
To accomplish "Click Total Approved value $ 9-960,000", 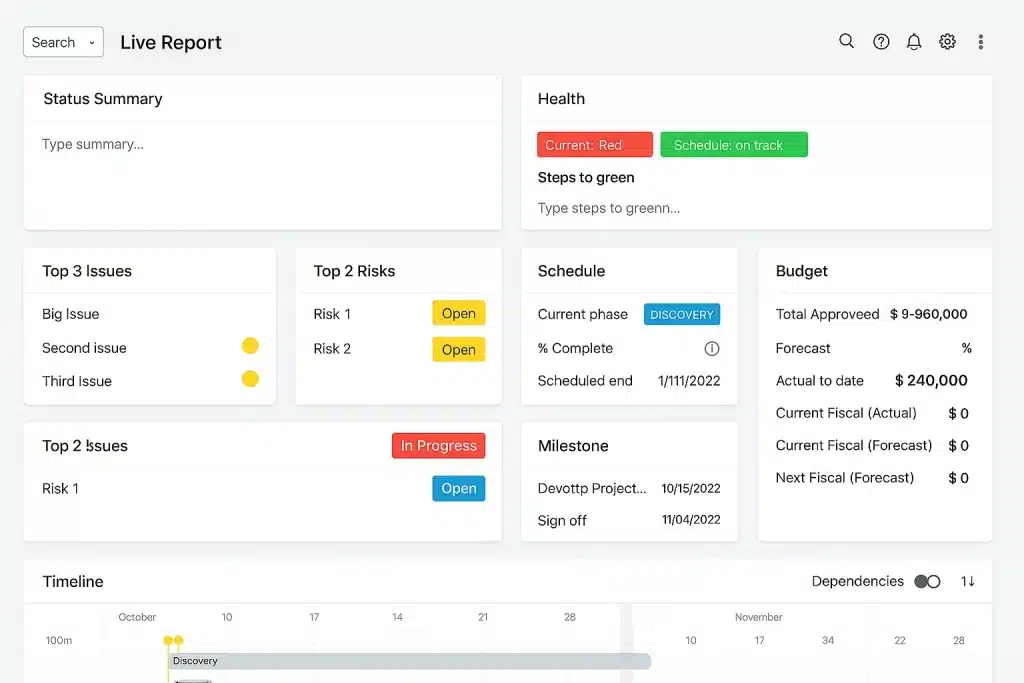I will click(x=928, y=314).
